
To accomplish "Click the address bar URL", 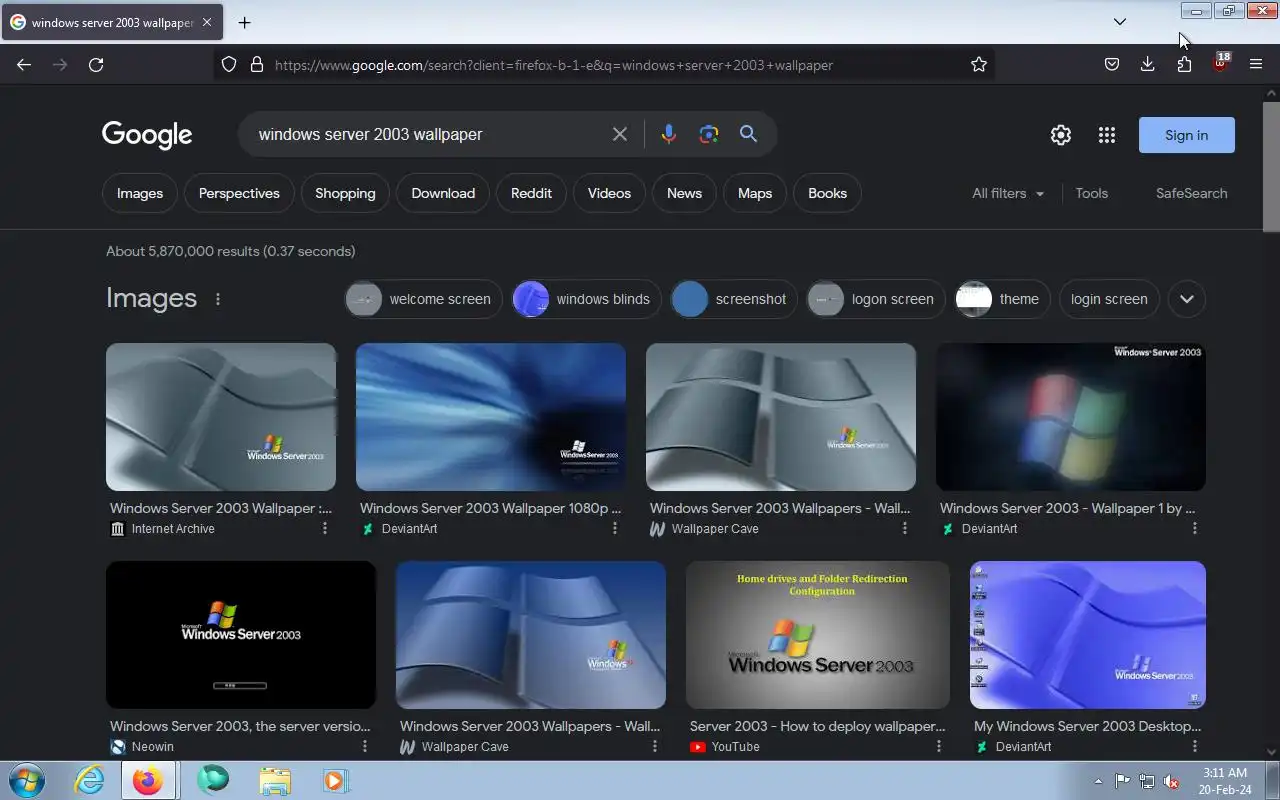I will 554,65.
